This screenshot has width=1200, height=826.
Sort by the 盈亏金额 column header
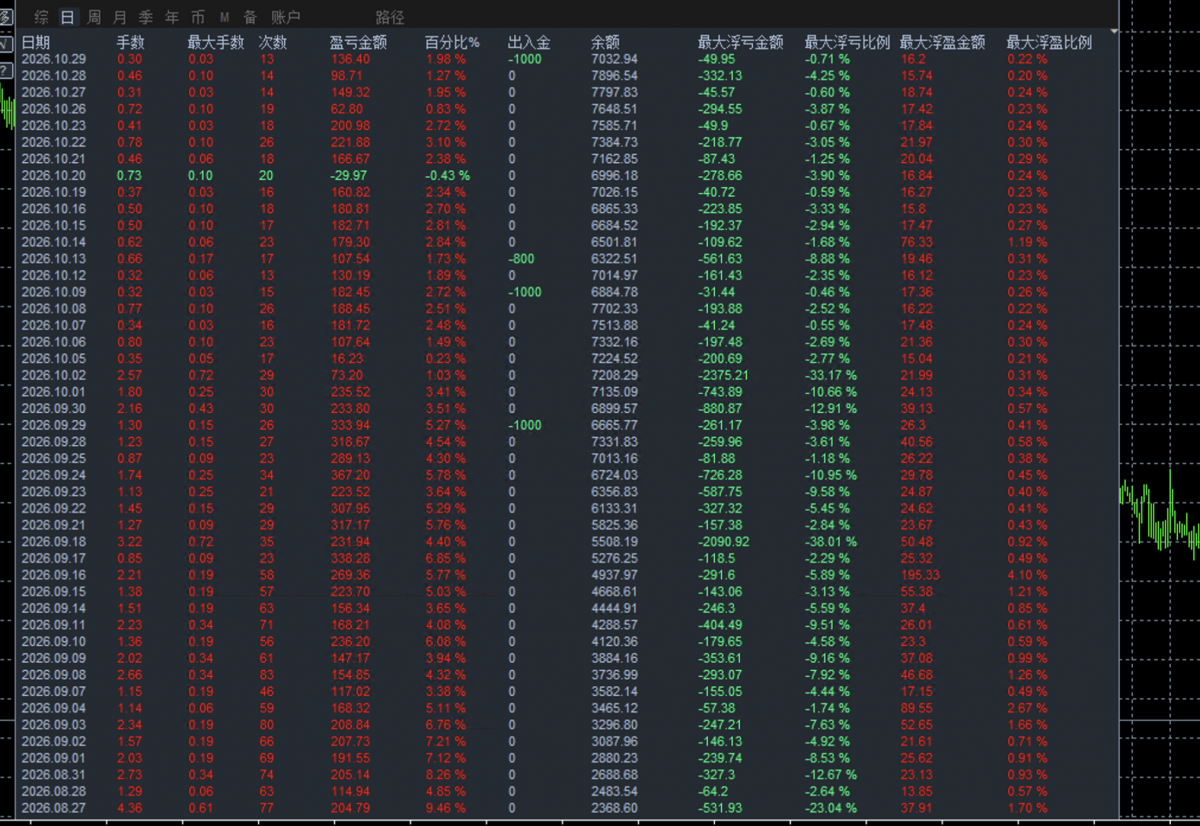359,42
